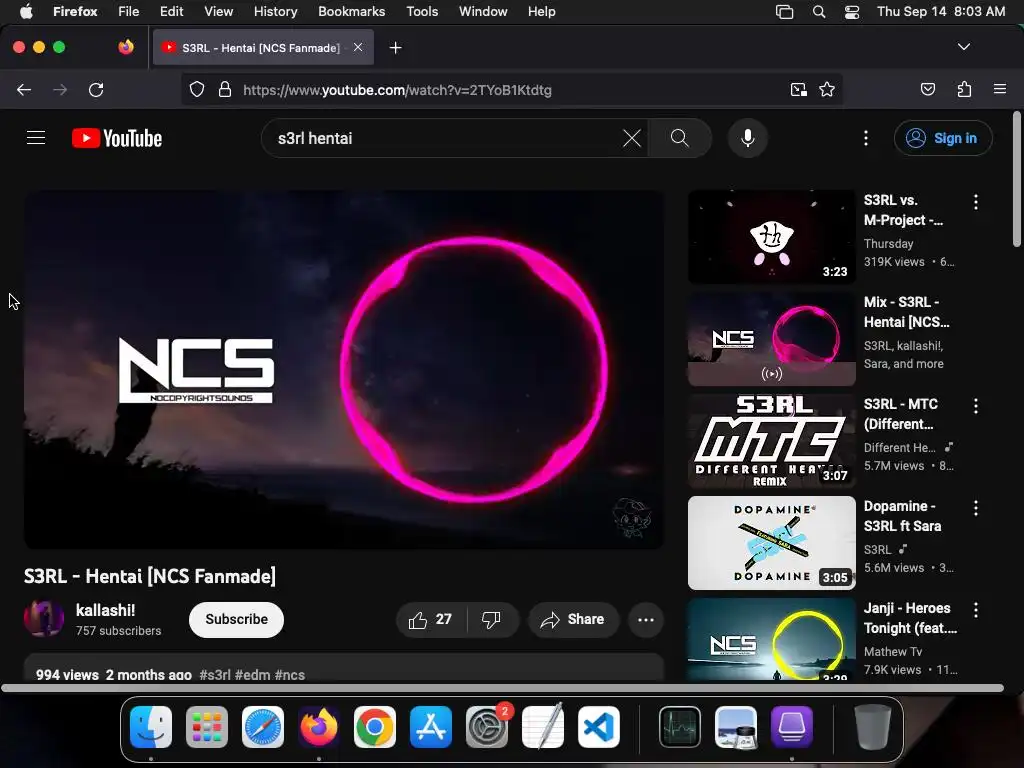Open YouTube settings three-dot menu

(865, 138)
